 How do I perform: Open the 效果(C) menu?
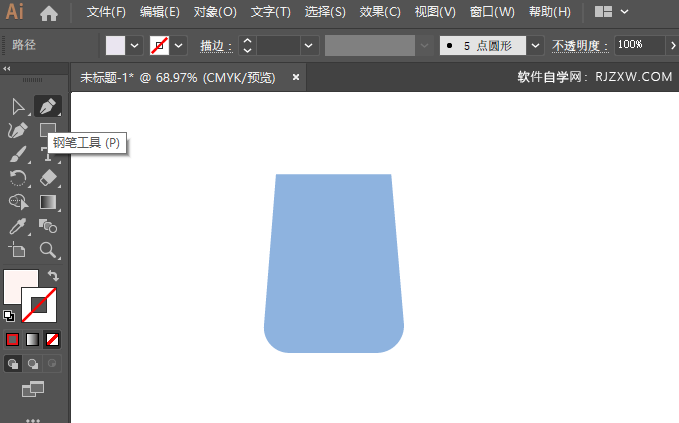(380, 12)
